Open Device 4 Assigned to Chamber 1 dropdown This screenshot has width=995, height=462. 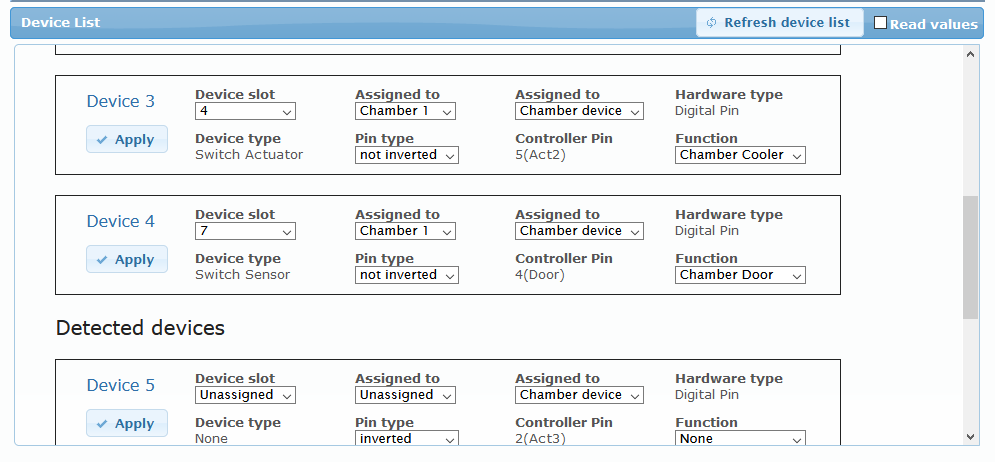coord(405,231)
